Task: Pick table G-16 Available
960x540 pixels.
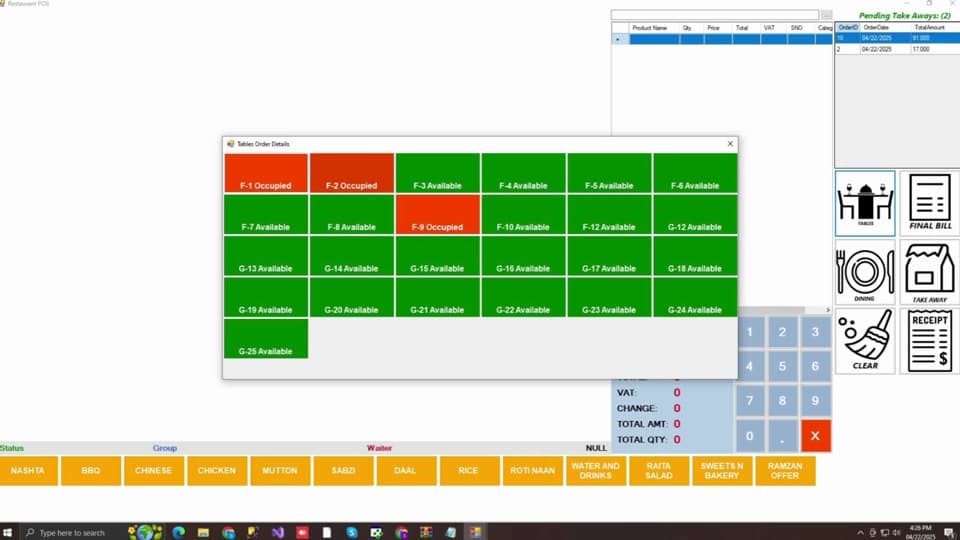Action: (523, 256)
